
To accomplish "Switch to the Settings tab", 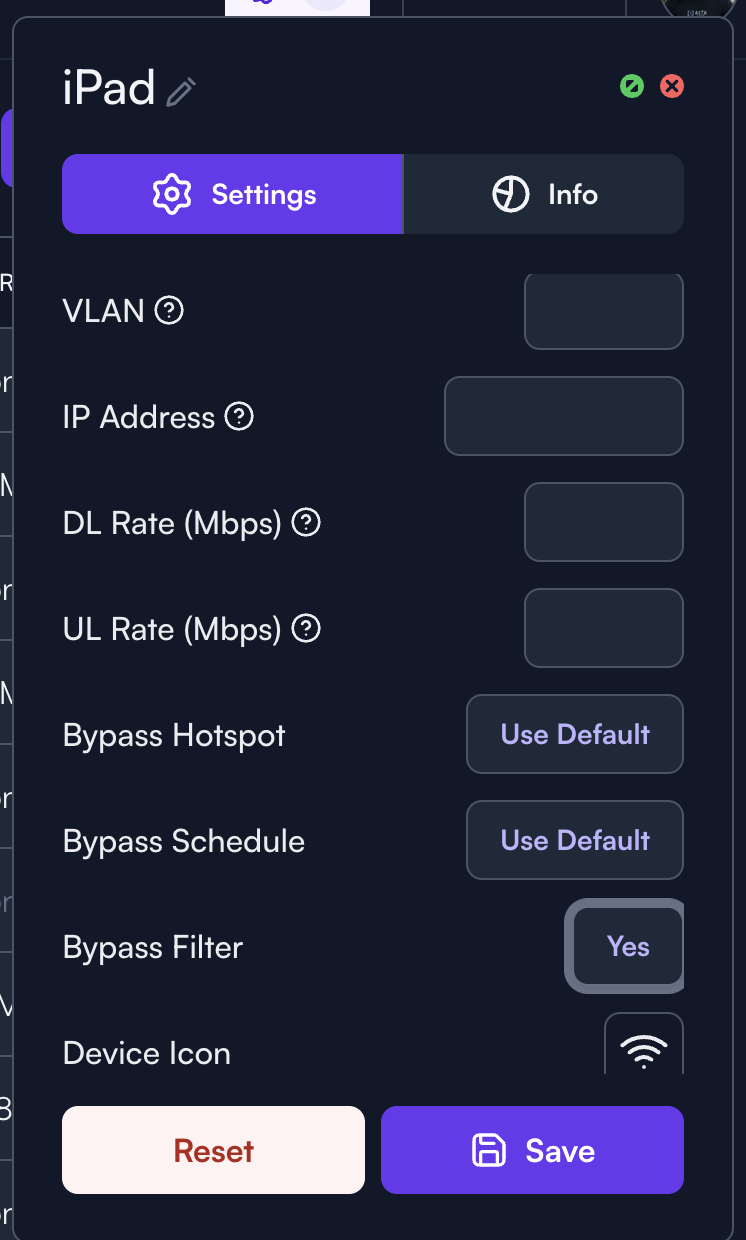I will (x=233, y=194).
